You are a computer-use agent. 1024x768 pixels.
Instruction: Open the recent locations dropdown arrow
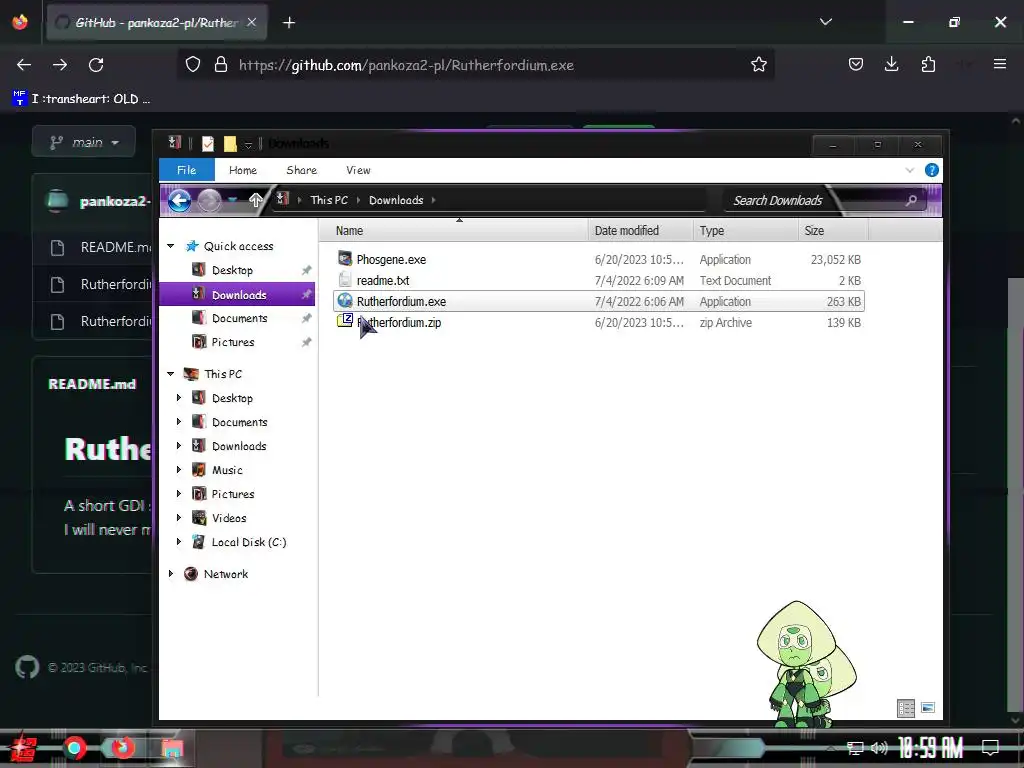coord(232,200)
